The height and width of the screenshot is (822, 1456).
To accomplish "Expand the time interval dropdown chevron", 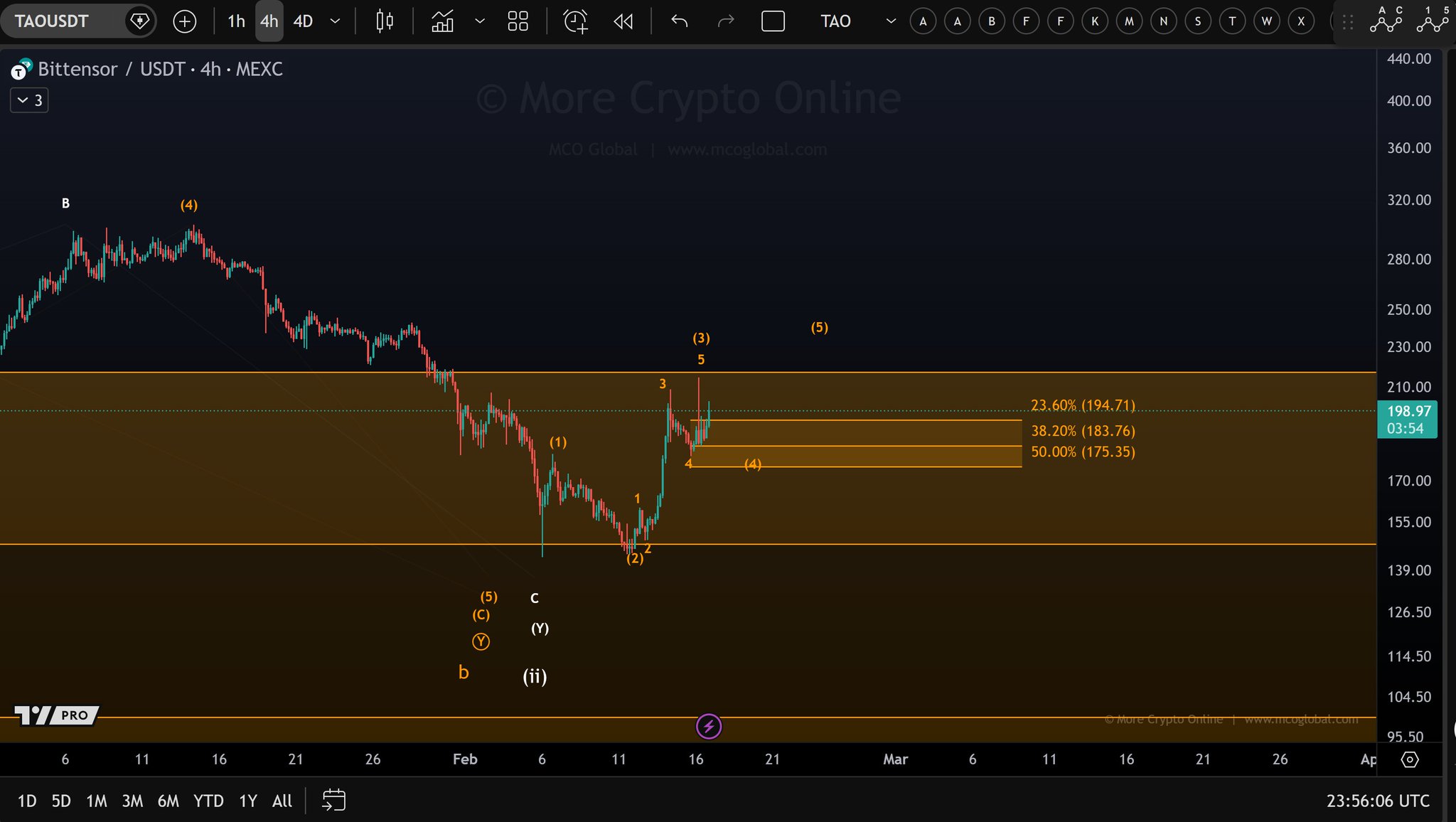I will 335,21.
